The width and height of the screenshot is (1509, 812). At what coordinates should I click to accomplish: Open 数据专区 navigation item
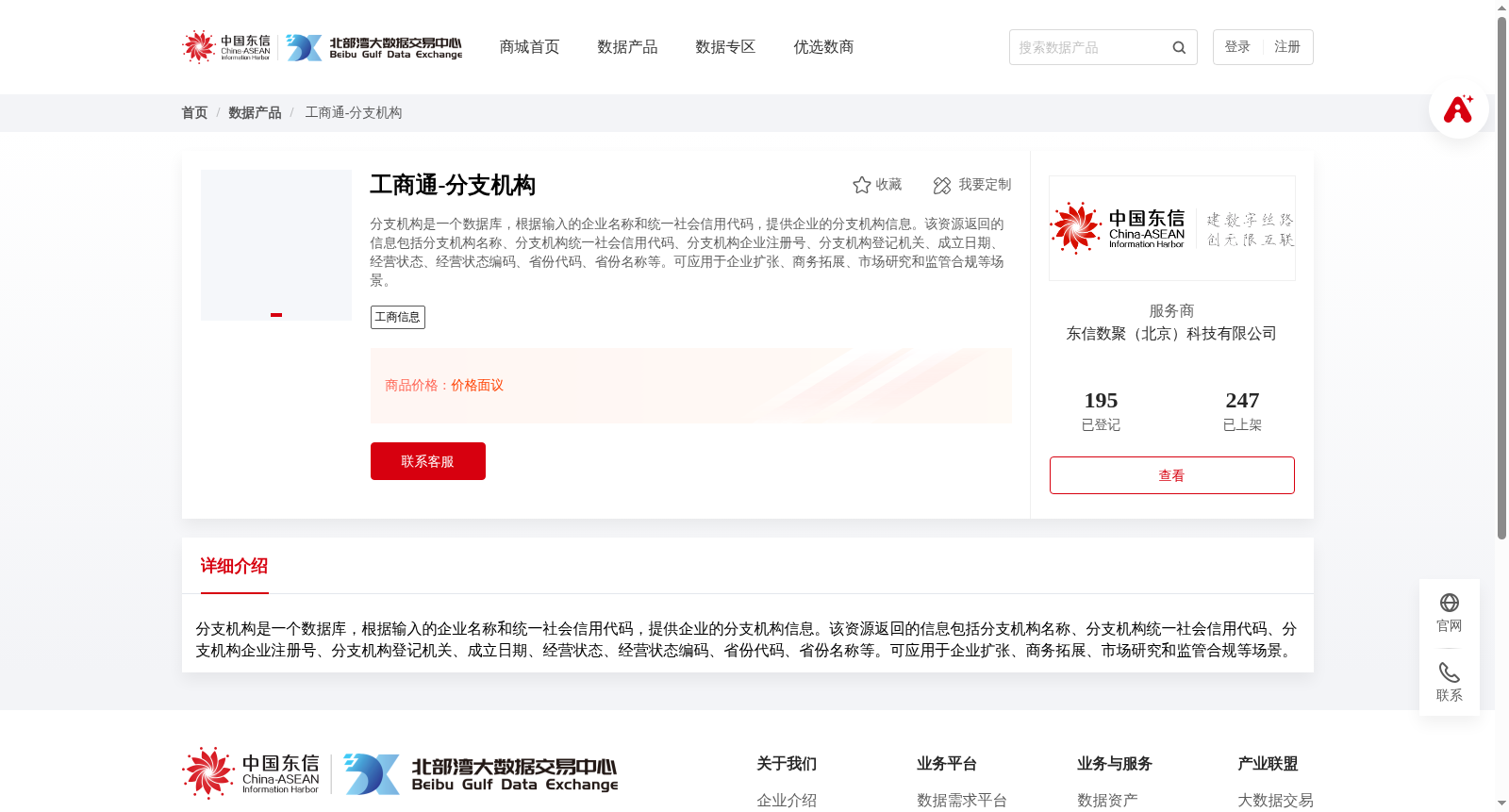(x=725, y=47)
